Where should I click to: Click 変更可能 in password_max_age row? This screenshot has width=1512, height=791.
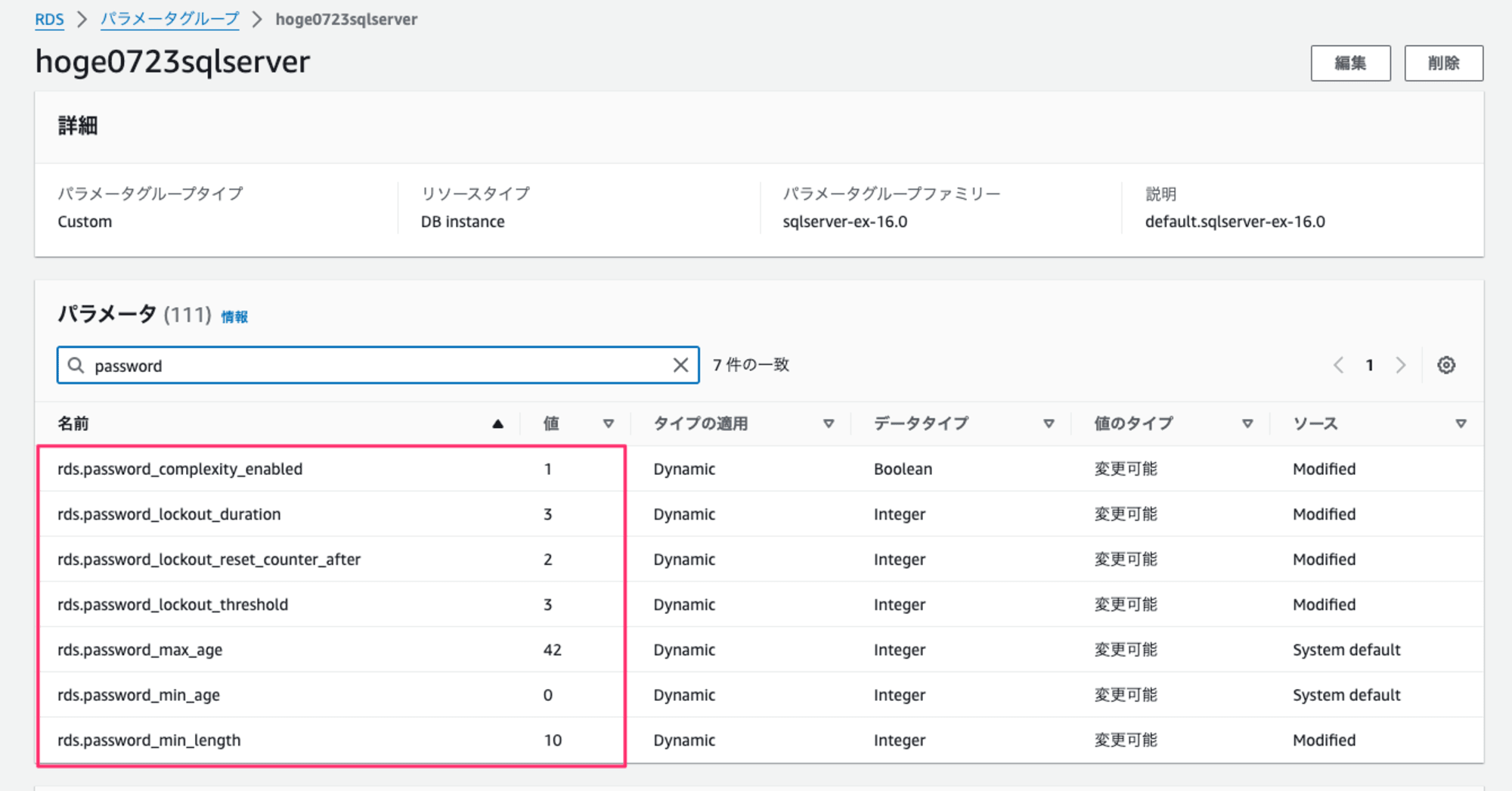tap(1126, 650)
